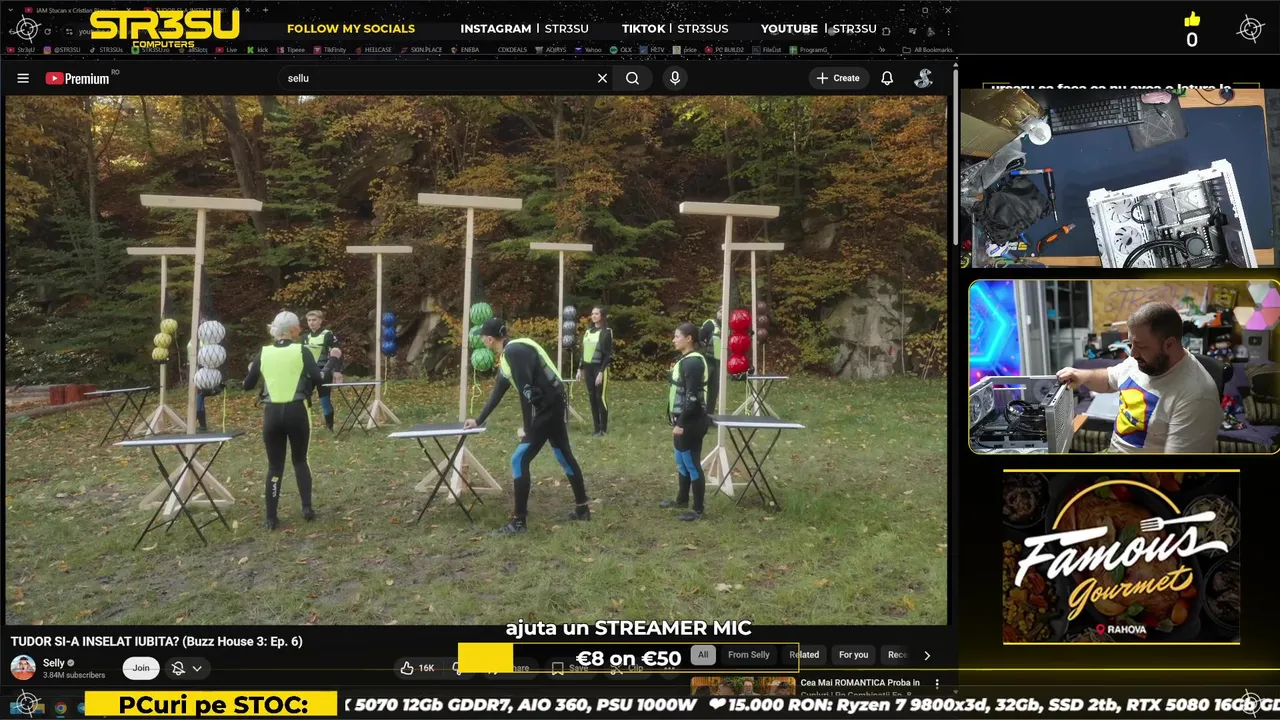This screenshot has height=720, width=1280.
Task: Open the OLX bookmark
Action: point(621,50)
